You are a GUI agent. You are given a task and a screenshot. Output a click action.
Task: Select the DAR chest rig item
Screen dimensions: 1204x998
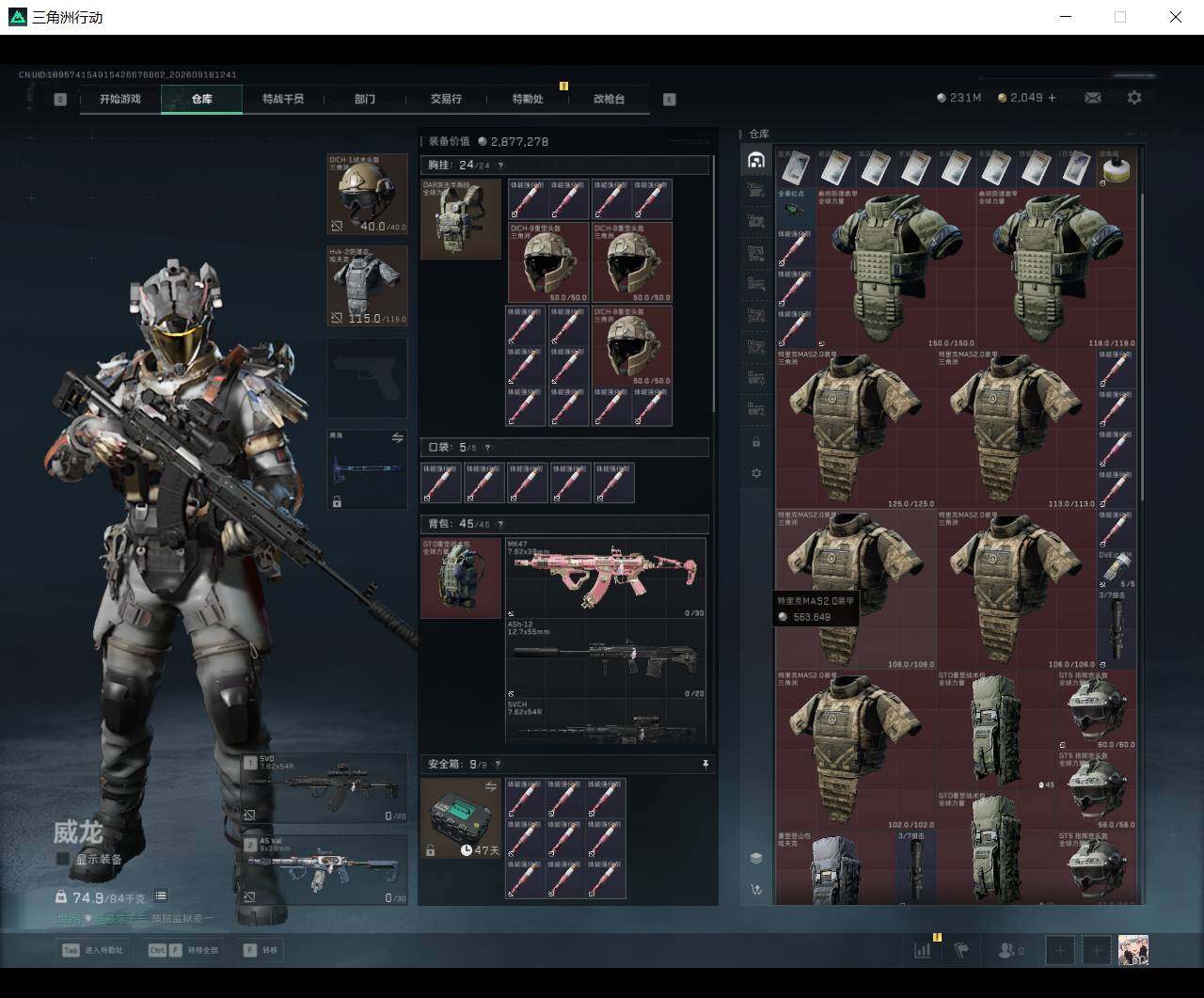click(x=461, y=219)
